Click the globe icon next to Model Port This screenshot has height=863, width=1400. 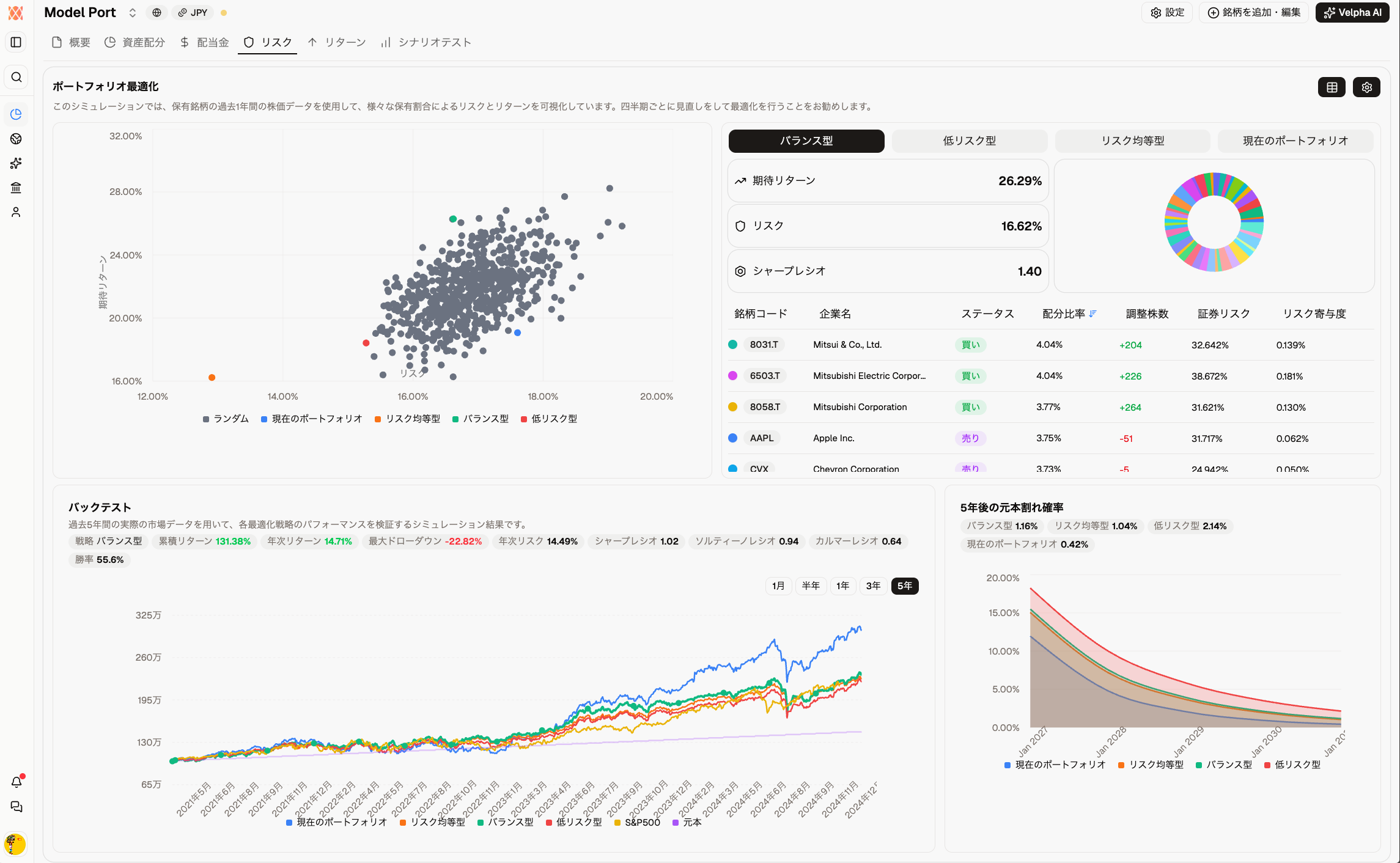click(157, 13)
